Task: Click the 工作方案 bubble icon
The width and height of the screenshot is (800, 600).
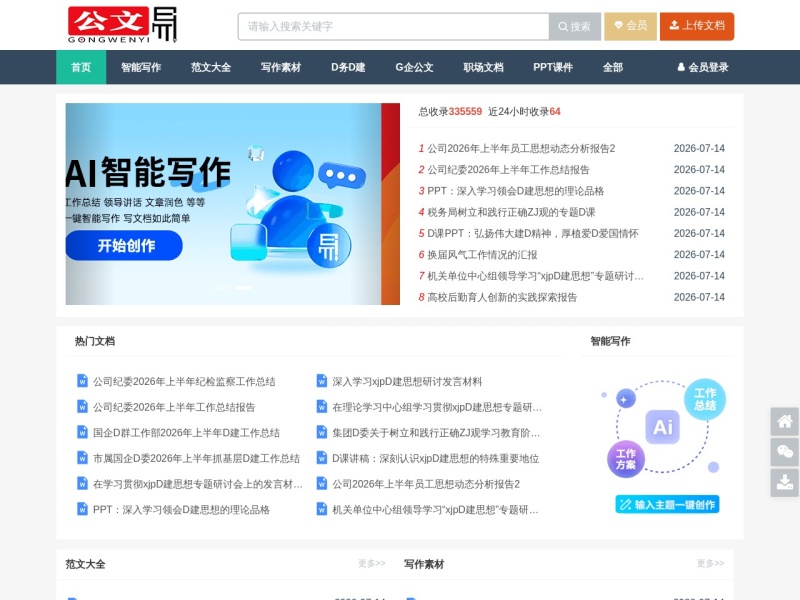Action: (x=626, y=459)
